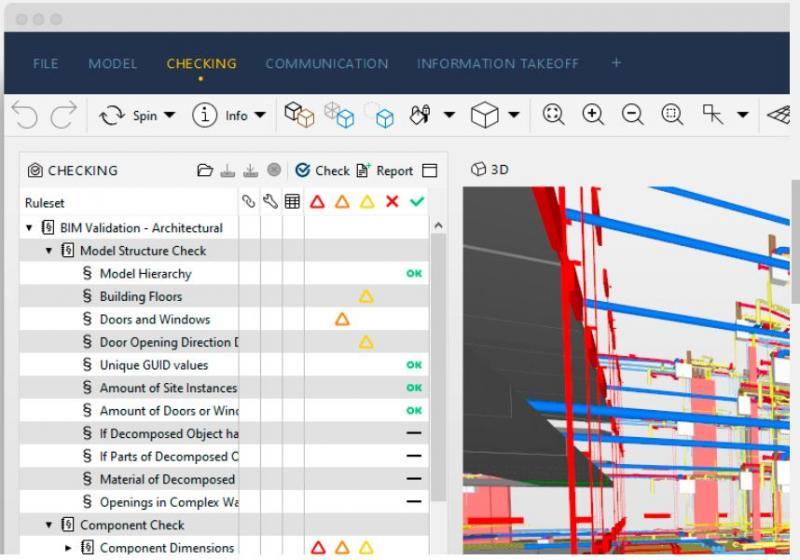Click Door Opening Direction yellow triangle

pos(366,342)
